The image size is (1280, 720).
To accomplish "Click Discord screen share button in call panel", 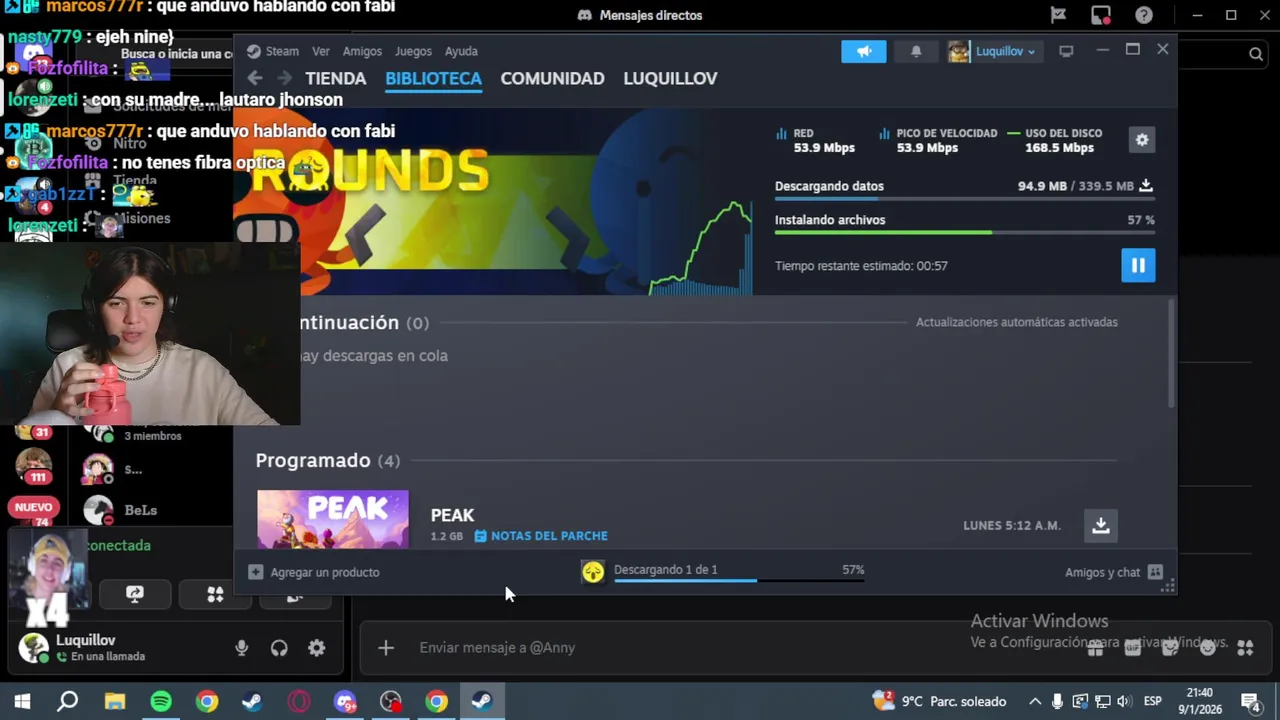I will point(134,594).
